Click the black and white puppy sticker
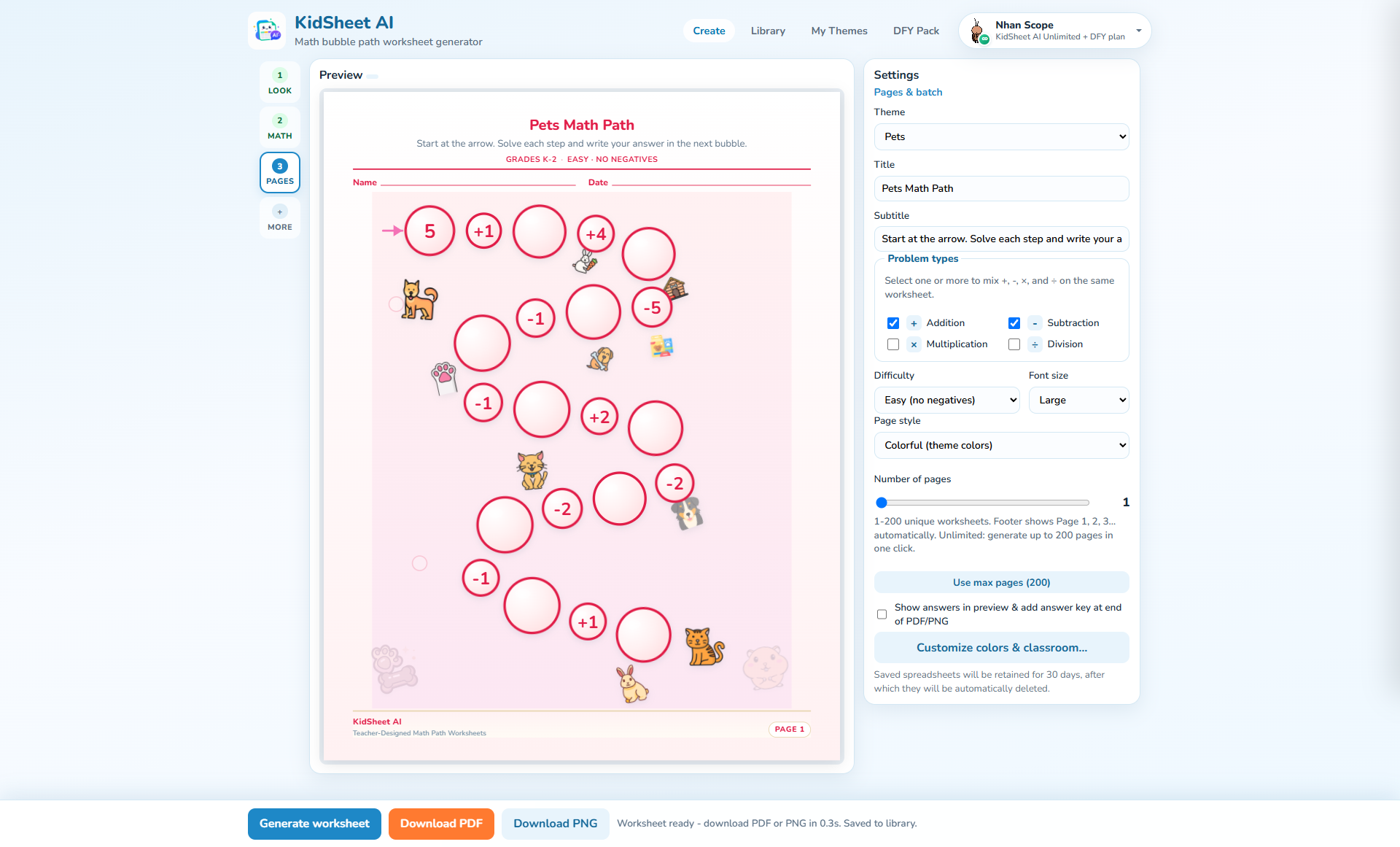1400x847 pixels. (x=687, y=514)
